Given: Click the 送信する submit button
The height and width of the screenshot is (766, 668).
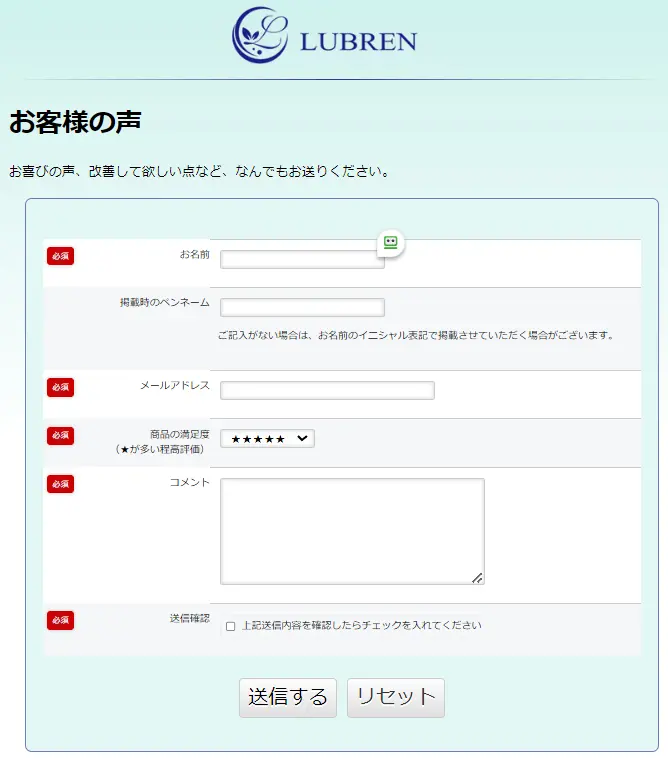Looking at the screenshot, I should (x=288, y=698).
